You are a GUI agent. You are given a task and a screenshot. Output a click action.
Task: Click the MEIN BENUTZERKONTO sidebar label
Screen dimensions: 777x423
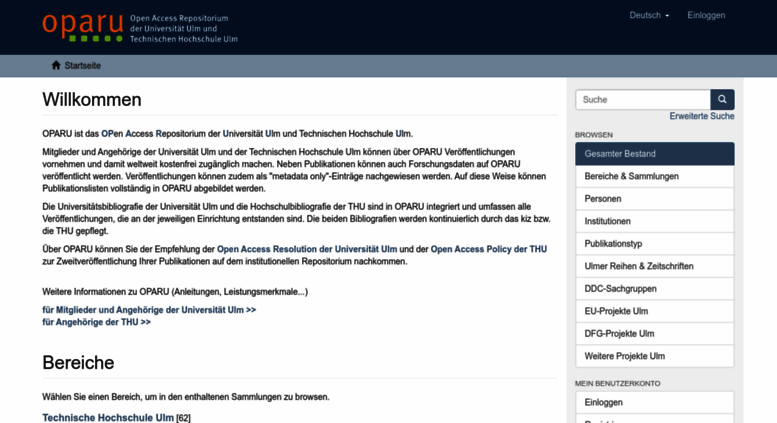pos(617,383)
